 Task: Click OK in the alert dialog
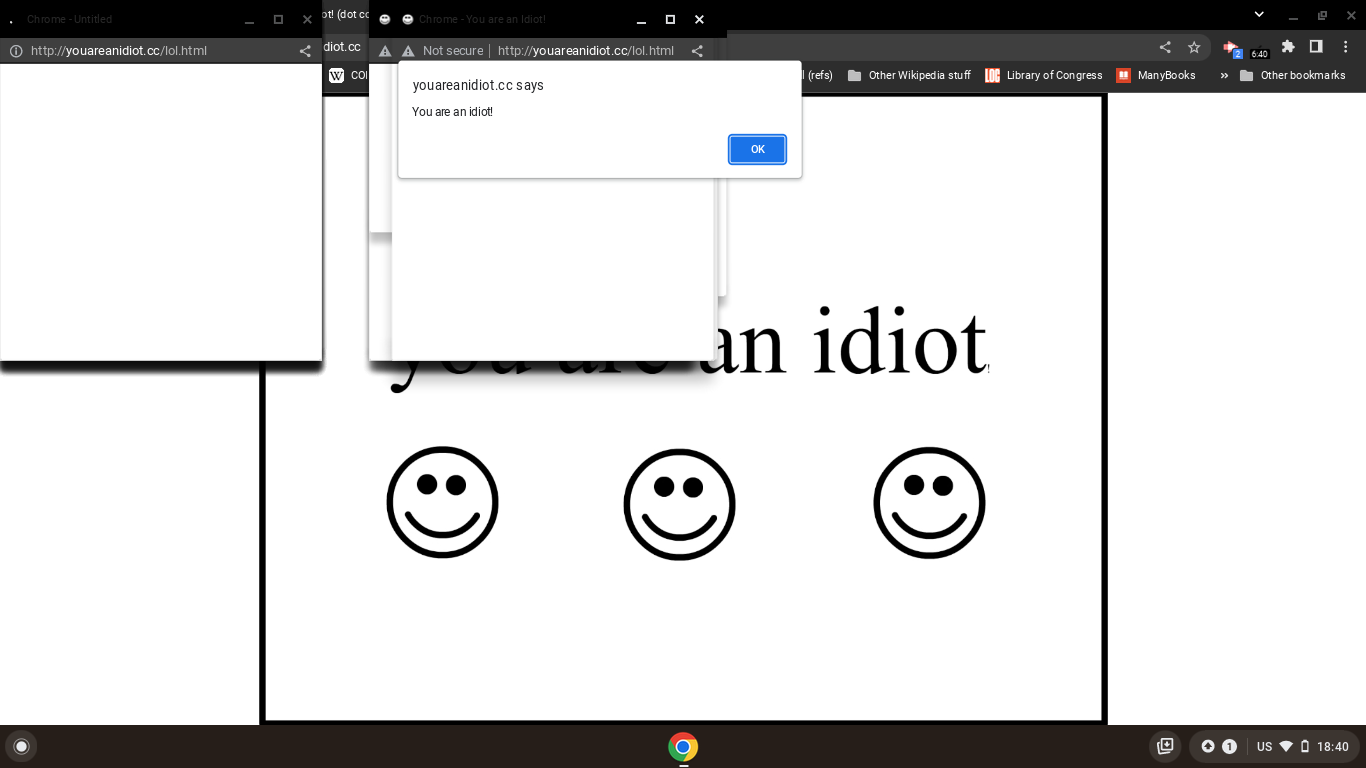coord(757,149)
